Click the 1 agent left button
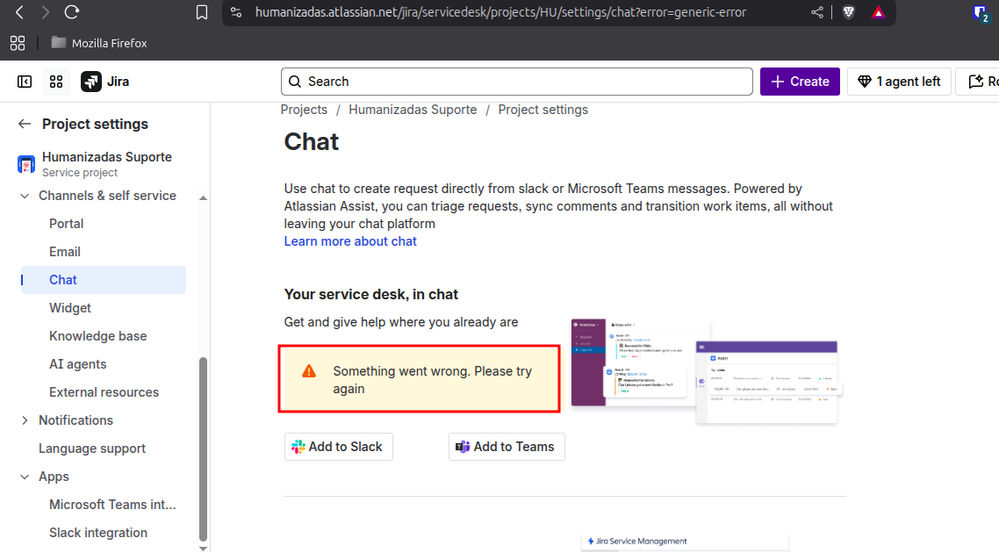Screen dimensions: 999x552 [899, 82]
